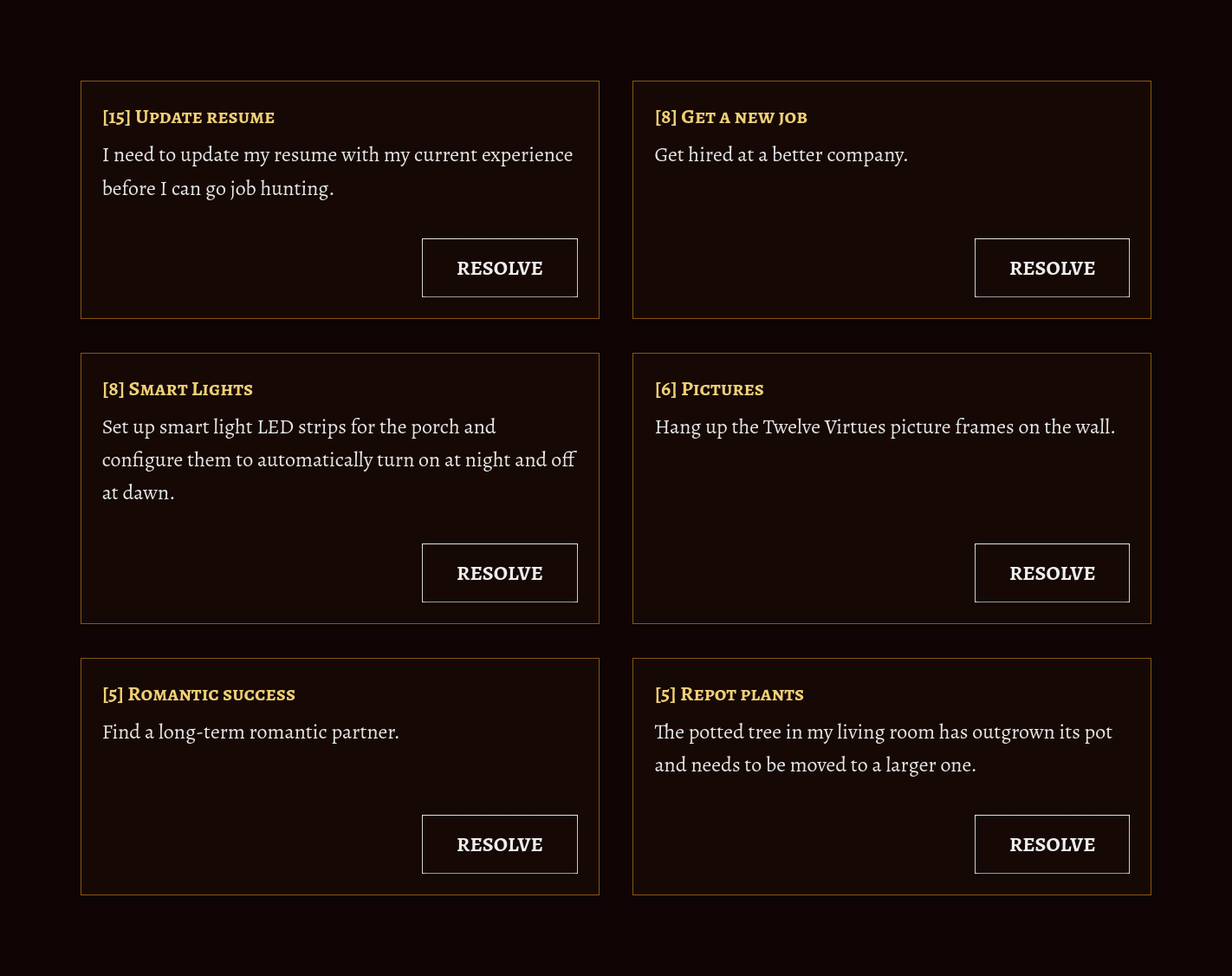
Task: Click the smart light LED strips description
Action: [339, 459]
